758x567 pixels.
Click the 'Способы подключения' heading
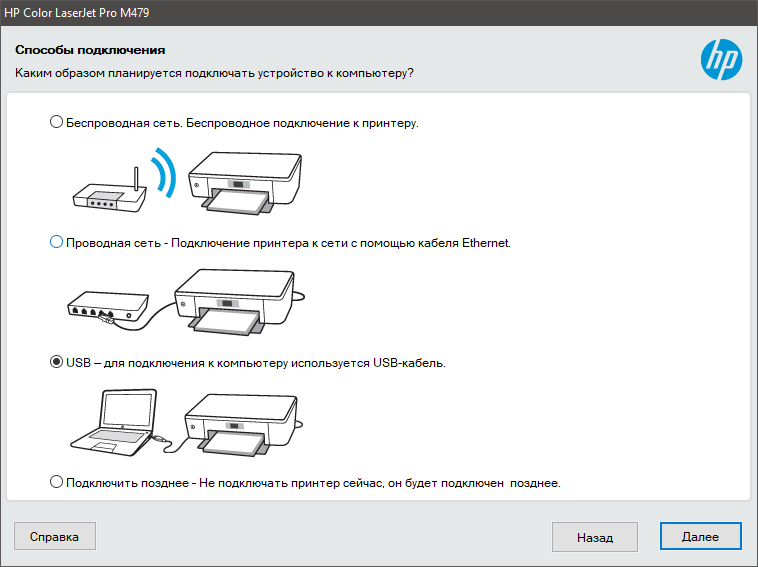[90, 50]
